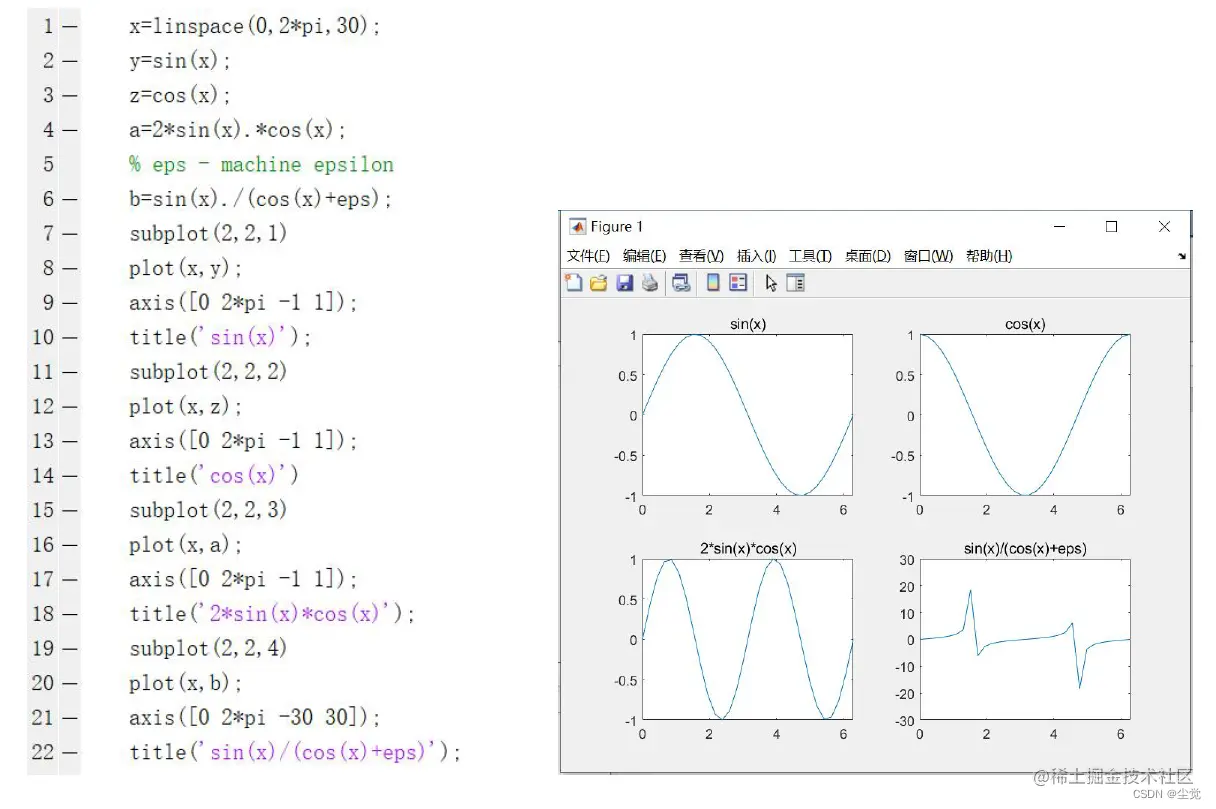The width and height of the screenshot is (1216, 809).
Task: Maximize the Figure 1 window
Action: pos(1111,227)
